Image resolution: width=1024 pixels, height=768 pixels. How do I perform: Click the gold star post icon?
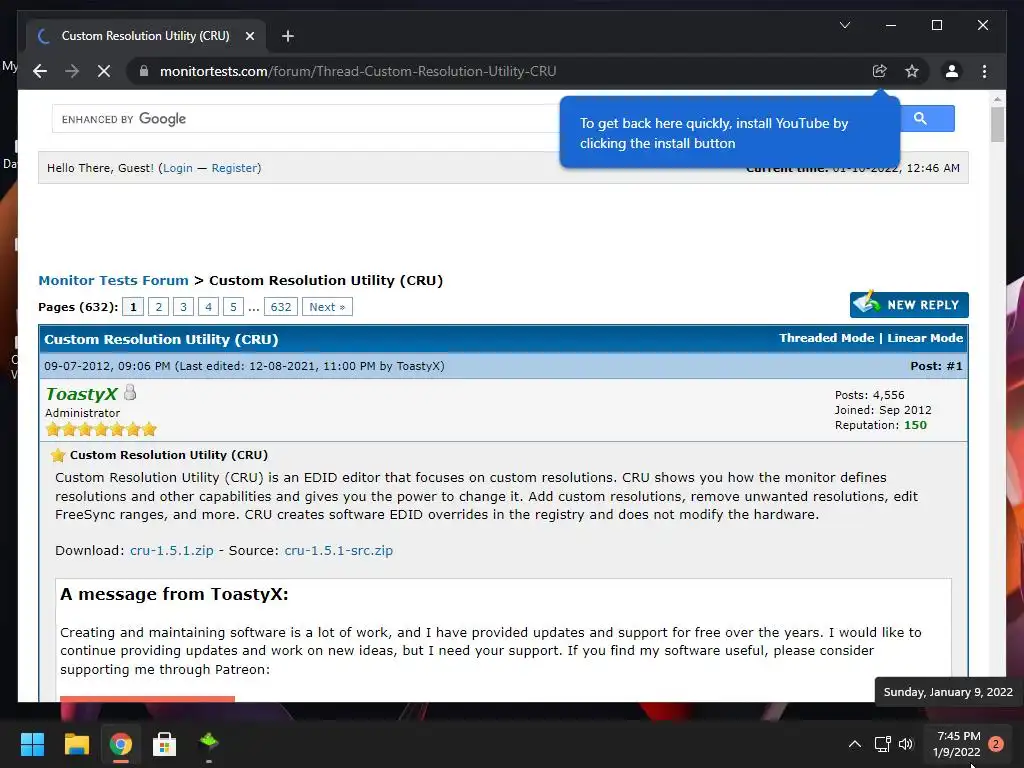coord(57,455)
